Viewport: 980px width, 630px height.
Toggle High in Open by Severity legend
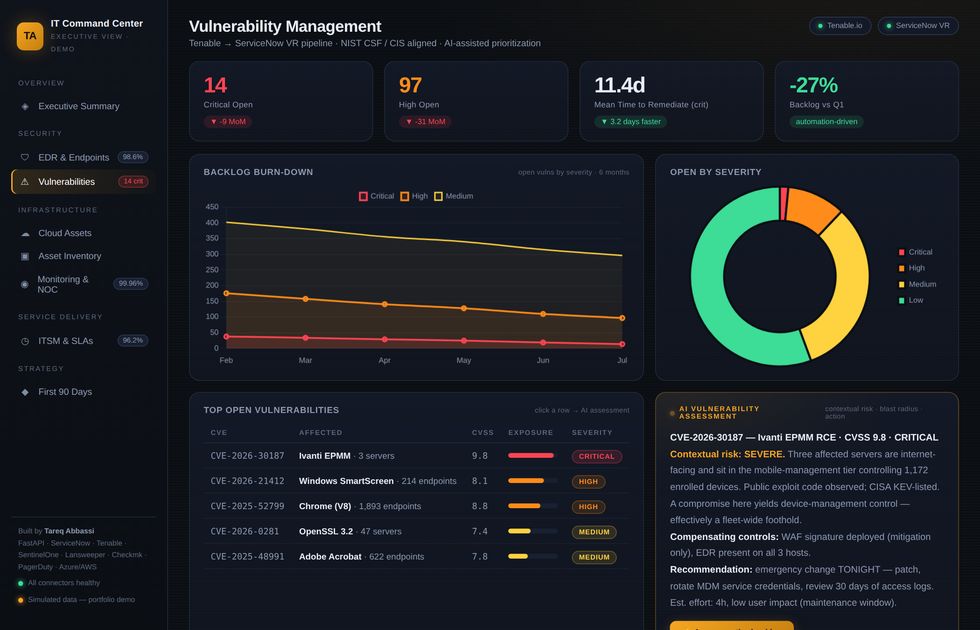(x=911, y=268)
